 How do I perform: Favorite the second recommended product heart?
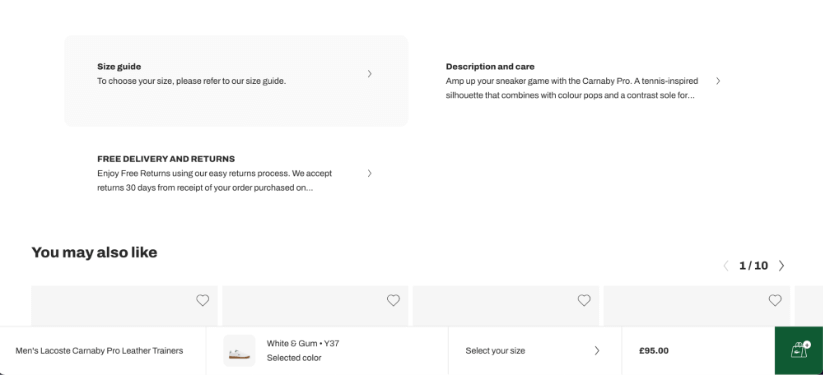click(x=393, y=300)
